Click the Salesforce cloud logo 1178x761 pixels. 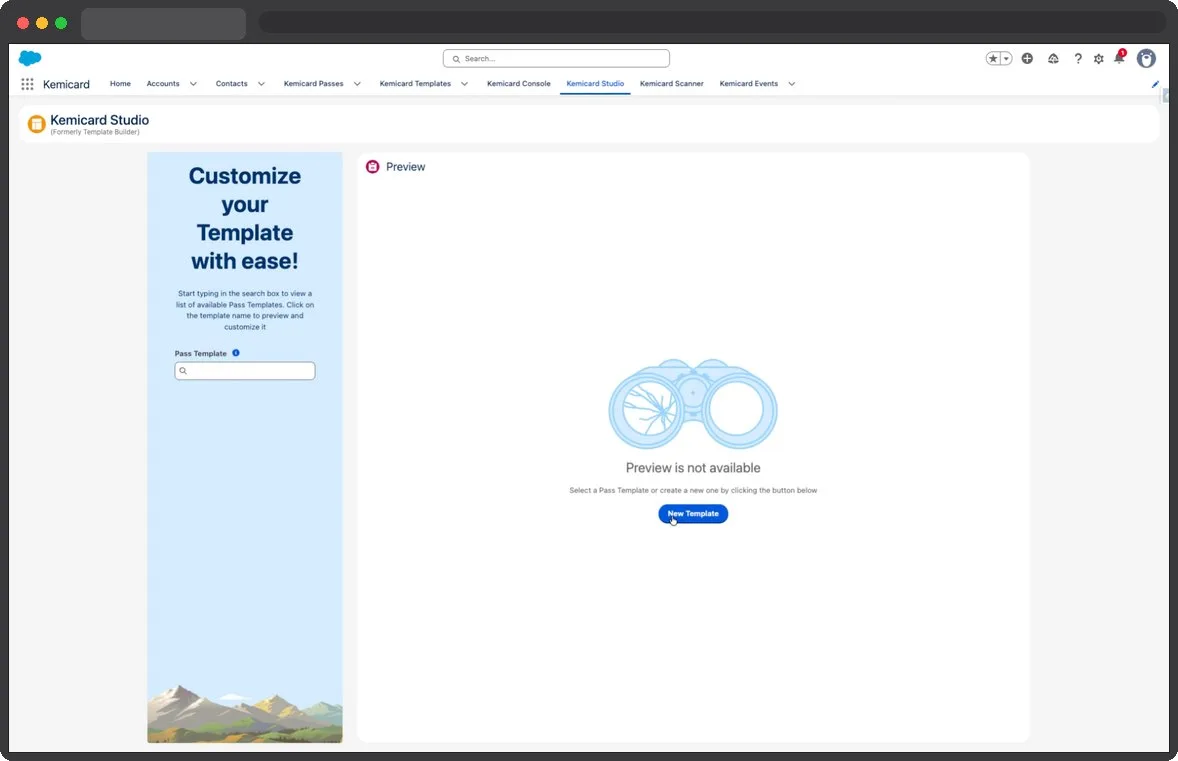coord(30,58)
